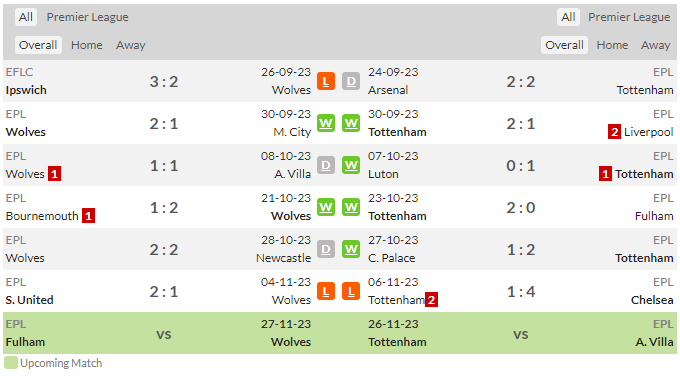
Task: Click the red card badge next to Bournemouth
Action: (88, 216)
